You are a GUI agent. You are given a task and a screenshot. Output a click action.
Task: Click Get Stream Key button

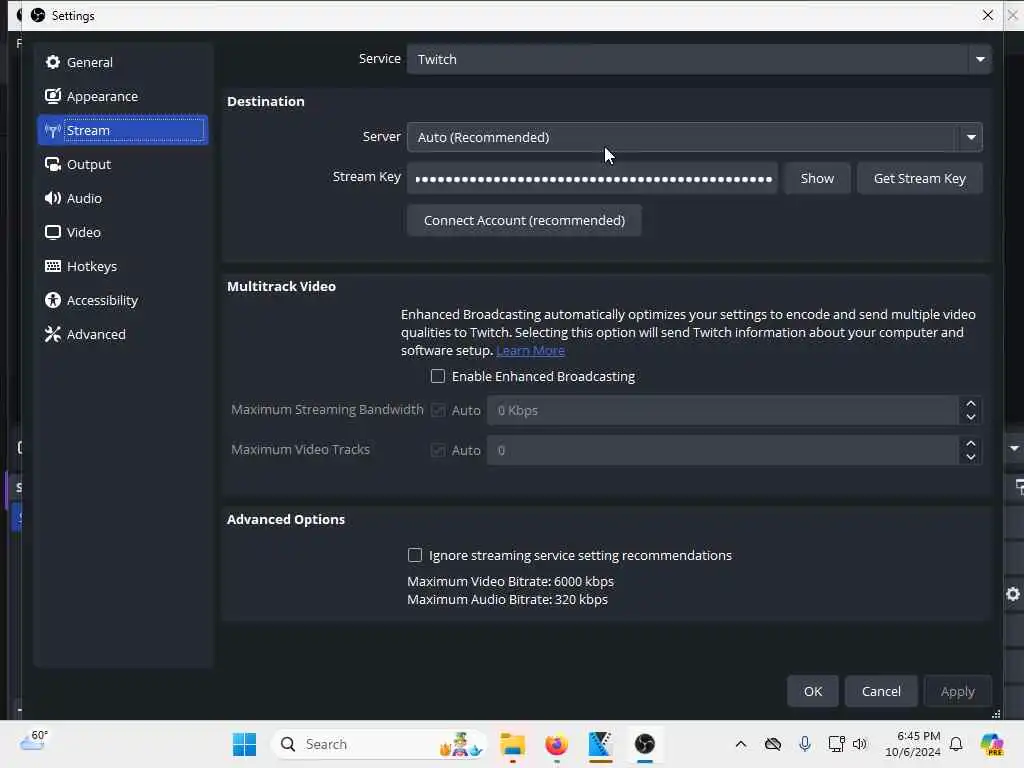(920, 178)
